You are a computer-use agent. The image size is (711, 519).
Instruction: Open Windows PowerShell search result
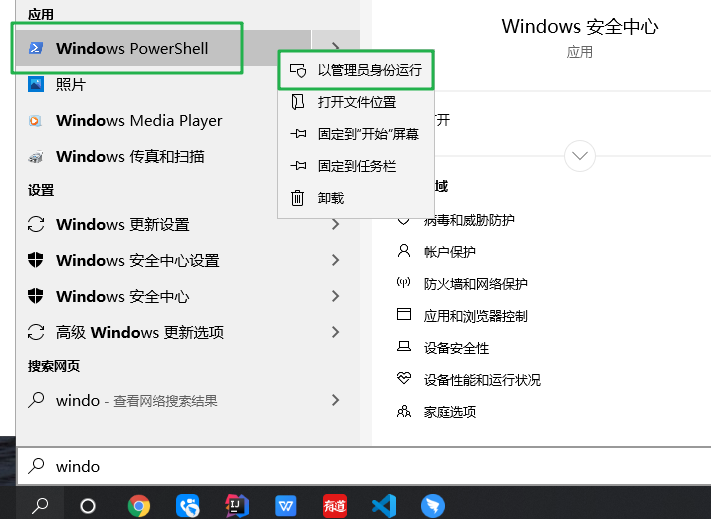(163, 48)
